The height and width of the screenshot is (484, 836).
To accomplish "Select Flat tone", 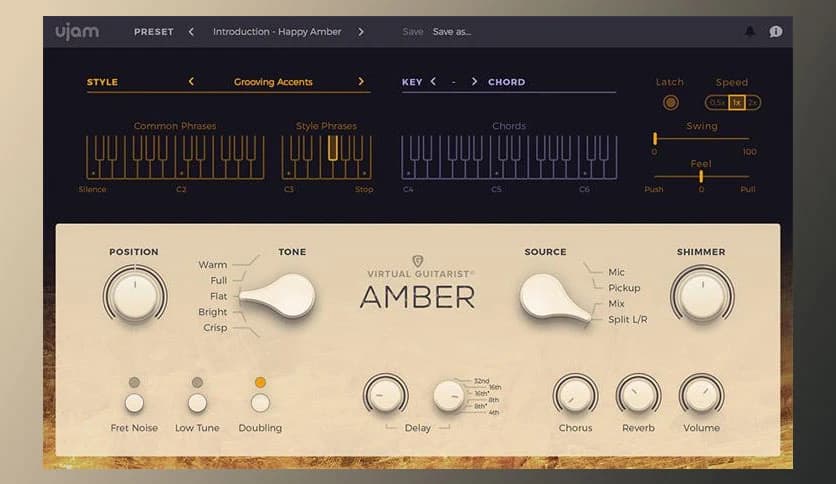I will pyautogui.click(x=219, y=296).
